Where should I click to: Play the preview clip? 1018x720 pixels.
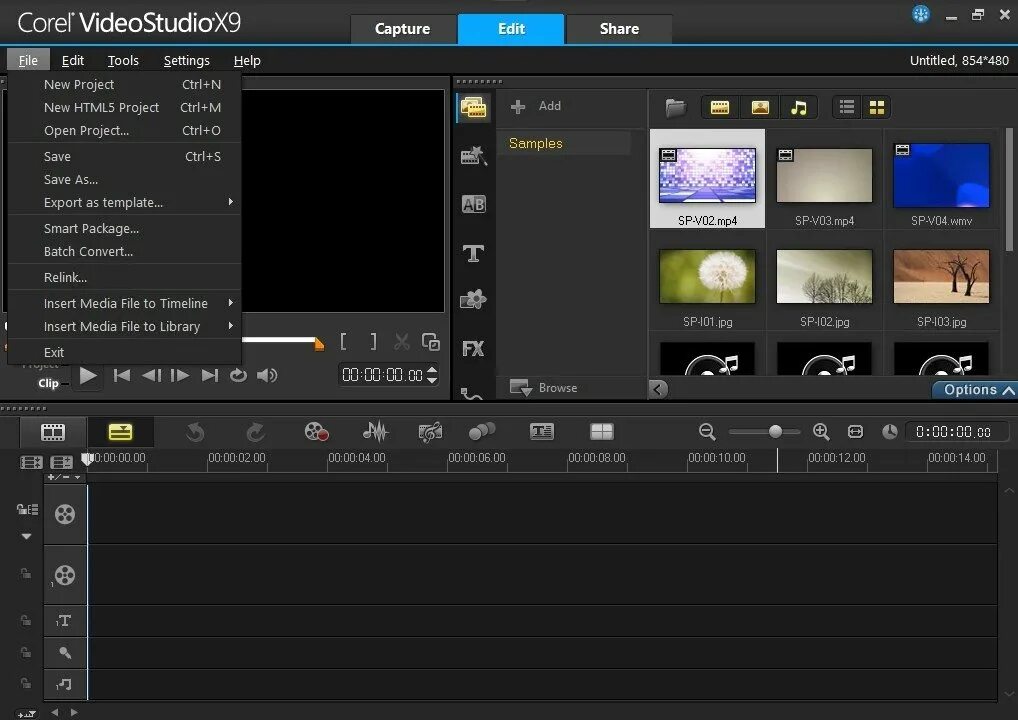[88, 375]
